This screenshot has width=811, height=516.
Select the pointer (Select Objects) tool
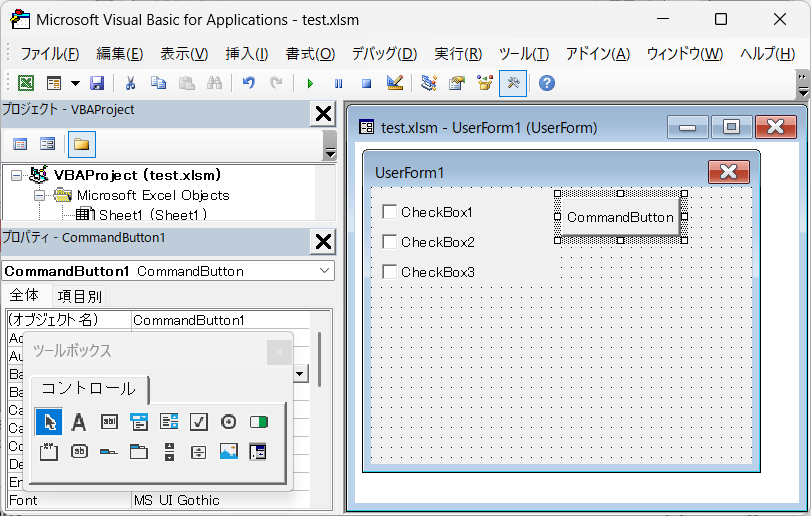[x=49, y=421]
